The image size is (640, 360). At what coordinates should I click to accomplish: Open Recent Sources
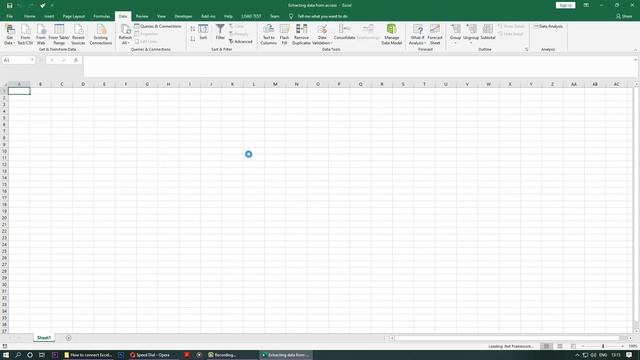pyautogui.click(x=78, y=34)
